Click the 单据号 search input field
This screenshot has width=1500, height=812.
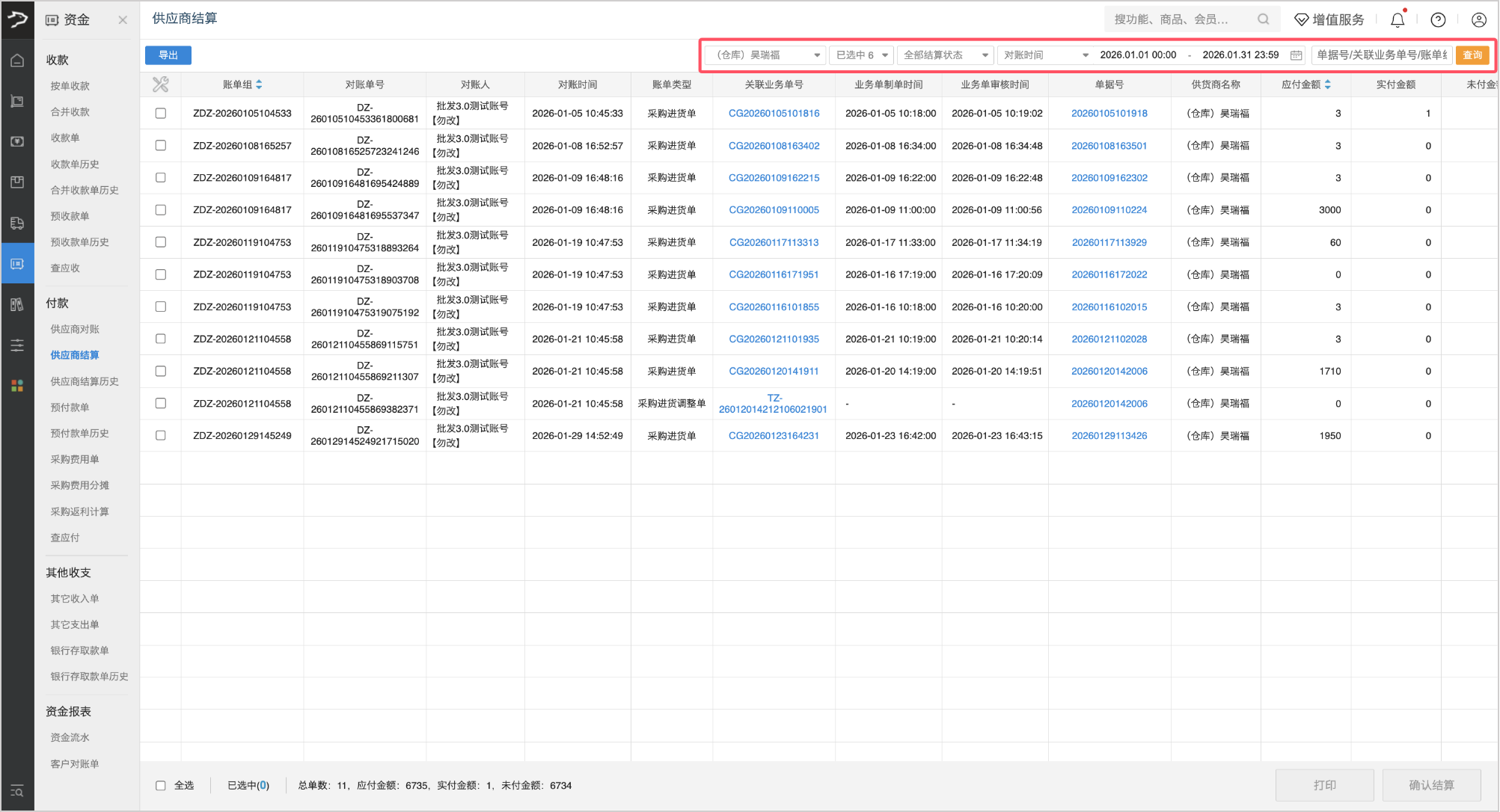[1381, 55]
